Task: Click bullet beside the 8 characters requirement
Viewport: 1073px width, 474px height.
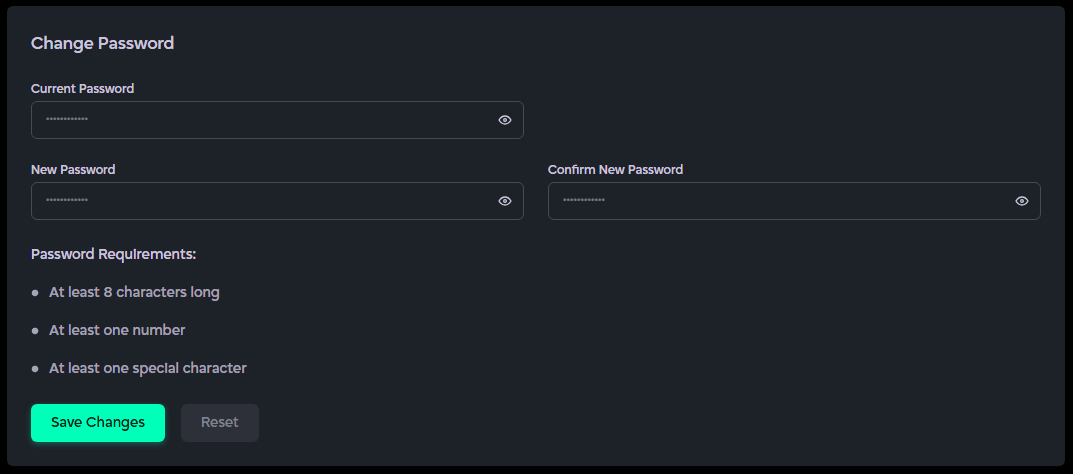Action: [x=35, y=293]
